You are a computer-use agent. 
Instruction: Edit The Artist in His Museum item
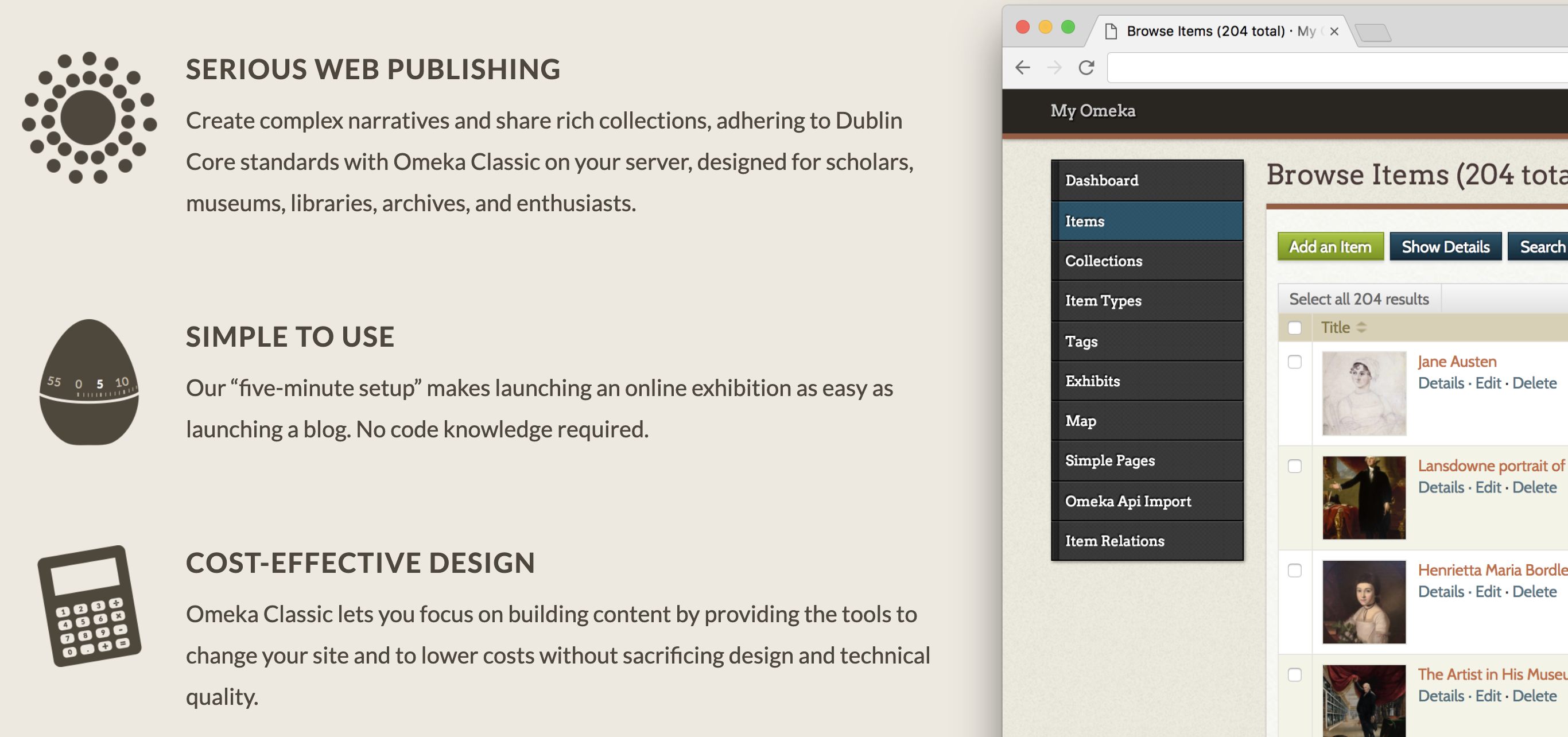click(x=1488, y=696)
